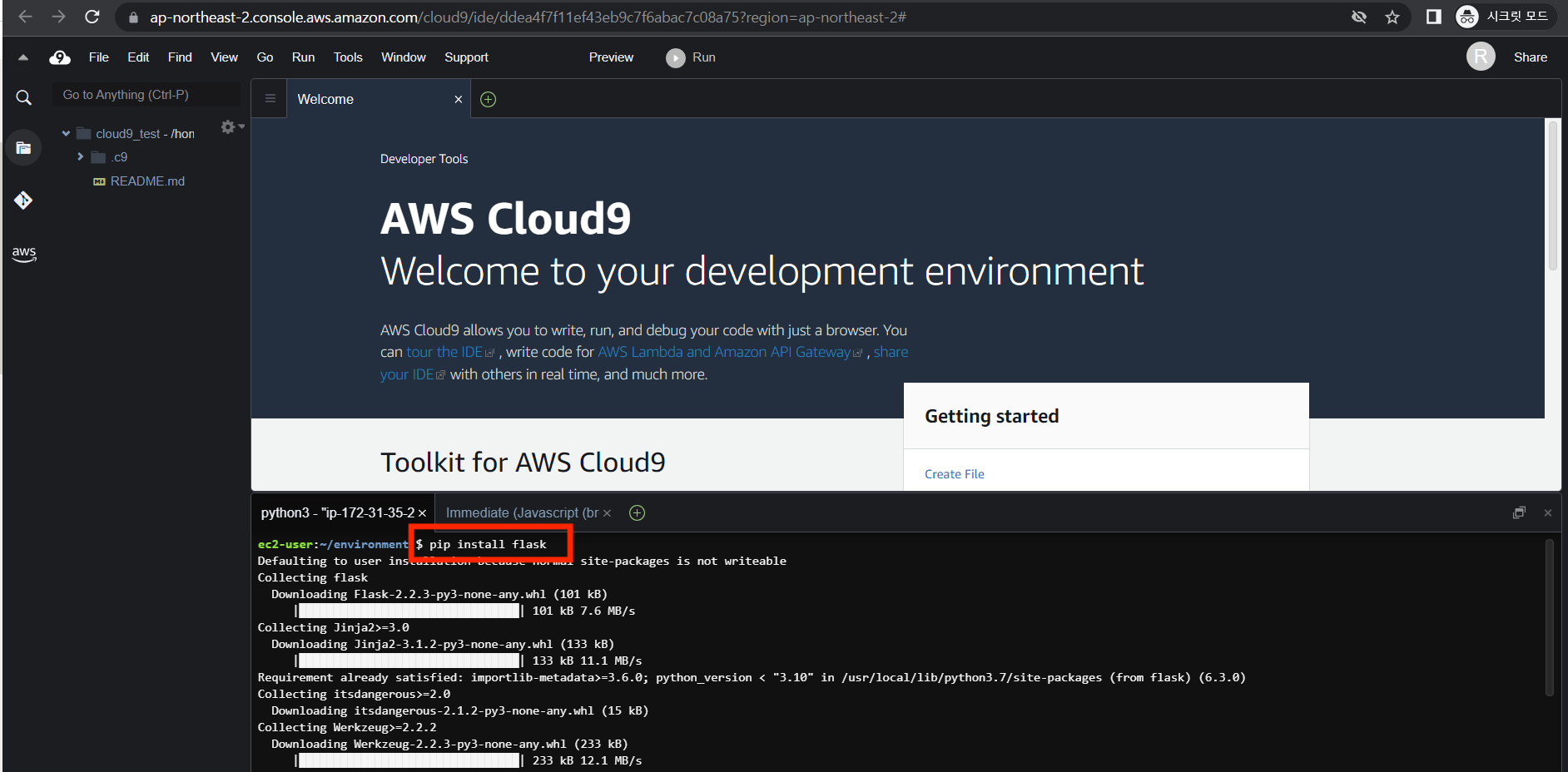This screenshot has width=1568, height=772.
Task: Click the incognito profile icon
Action: [1467, 17]
